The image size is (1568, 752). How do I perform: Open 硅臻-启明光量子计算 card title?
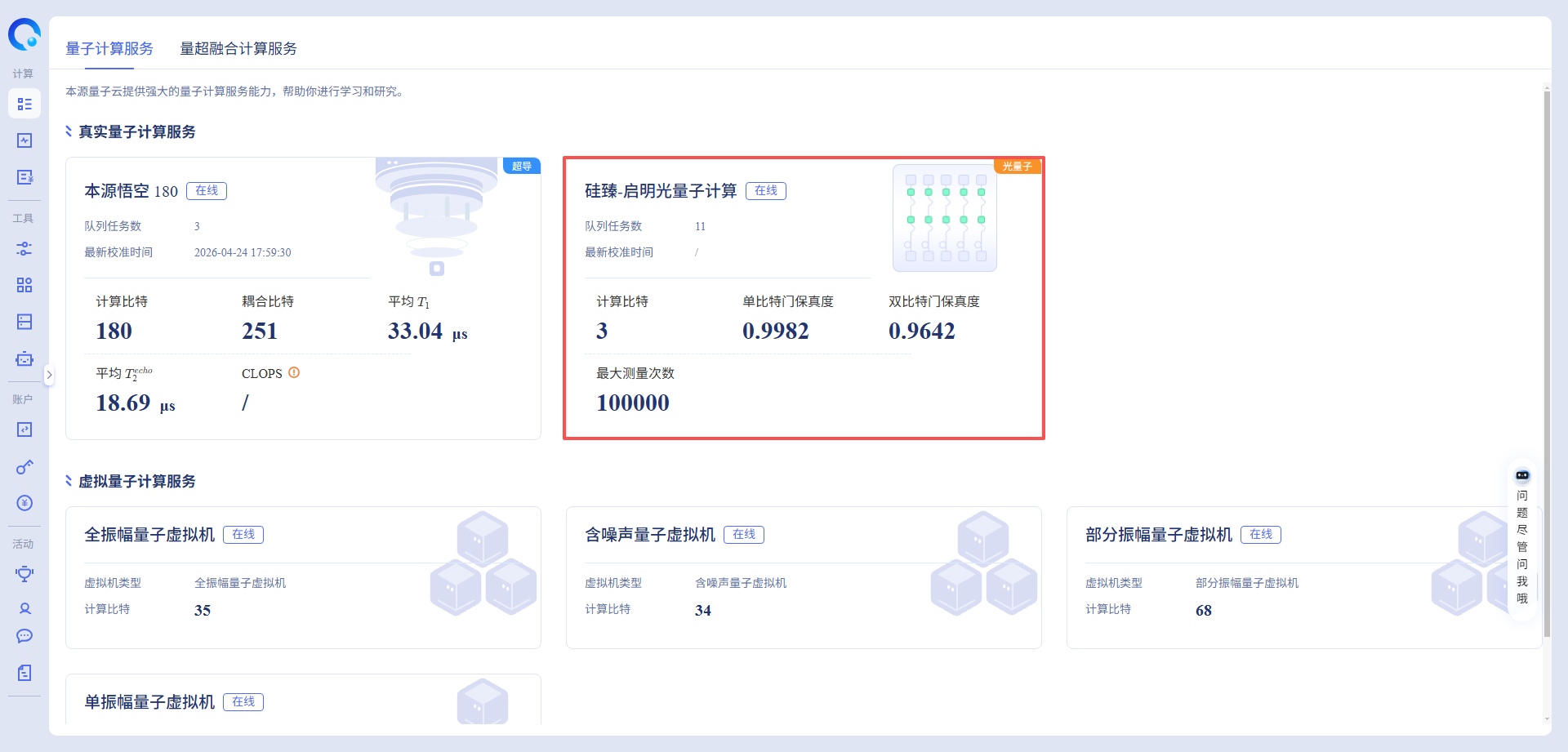coord(661,191)
